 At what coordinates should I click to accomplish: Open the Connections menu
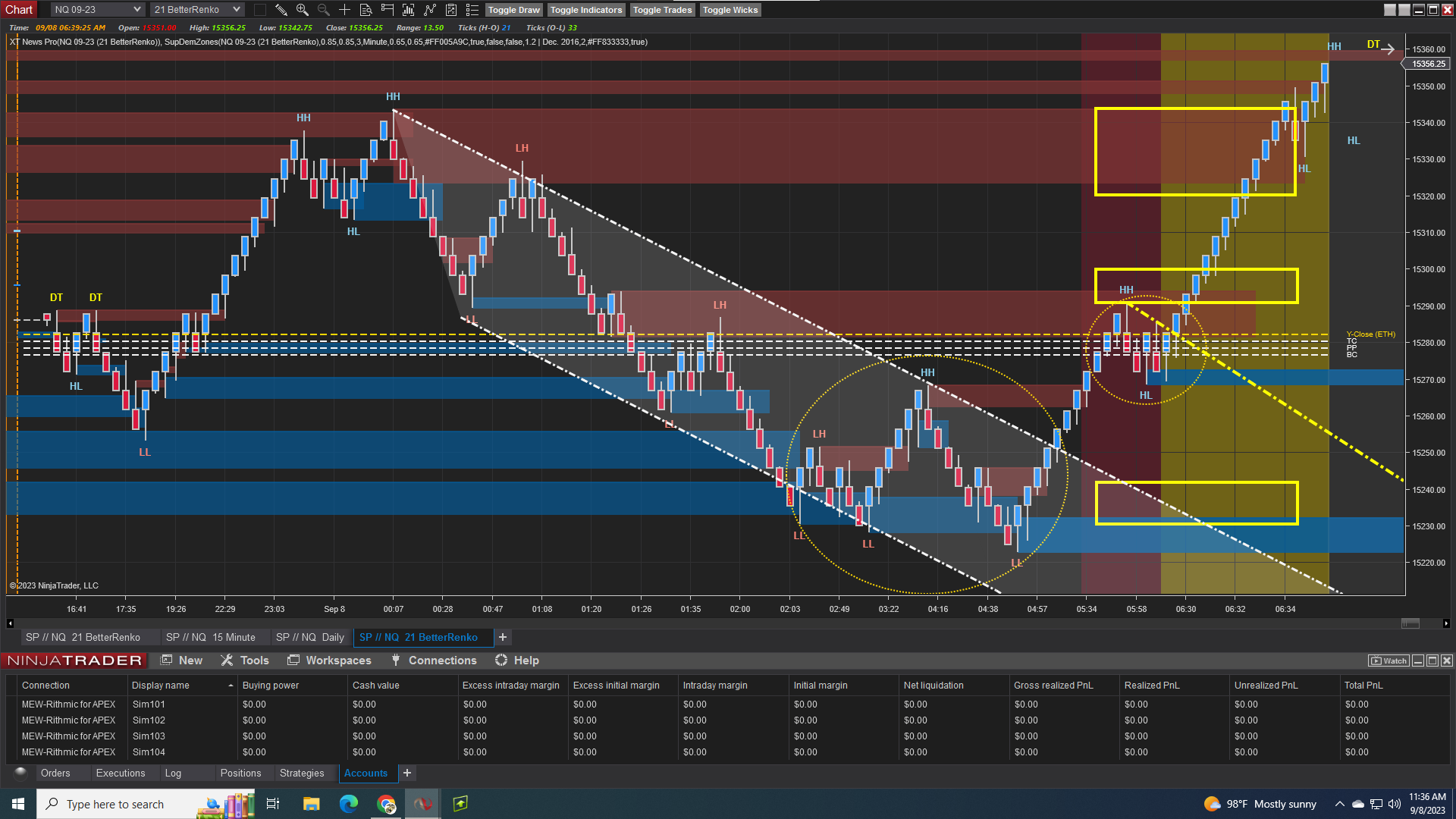tap(433, 661)
